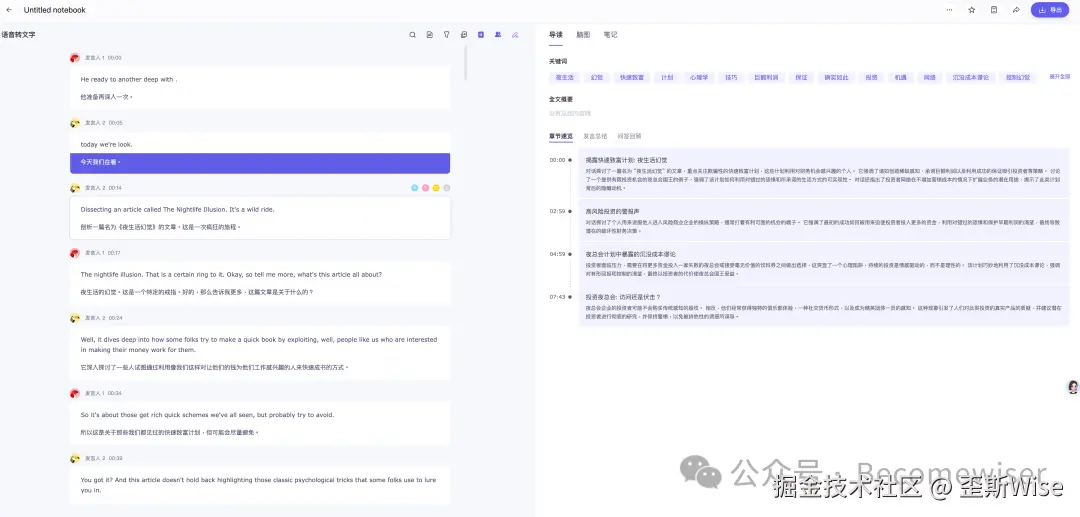Click the 幻觉 keyword tag
The image size is (1080, 517).
click(596, 78)
